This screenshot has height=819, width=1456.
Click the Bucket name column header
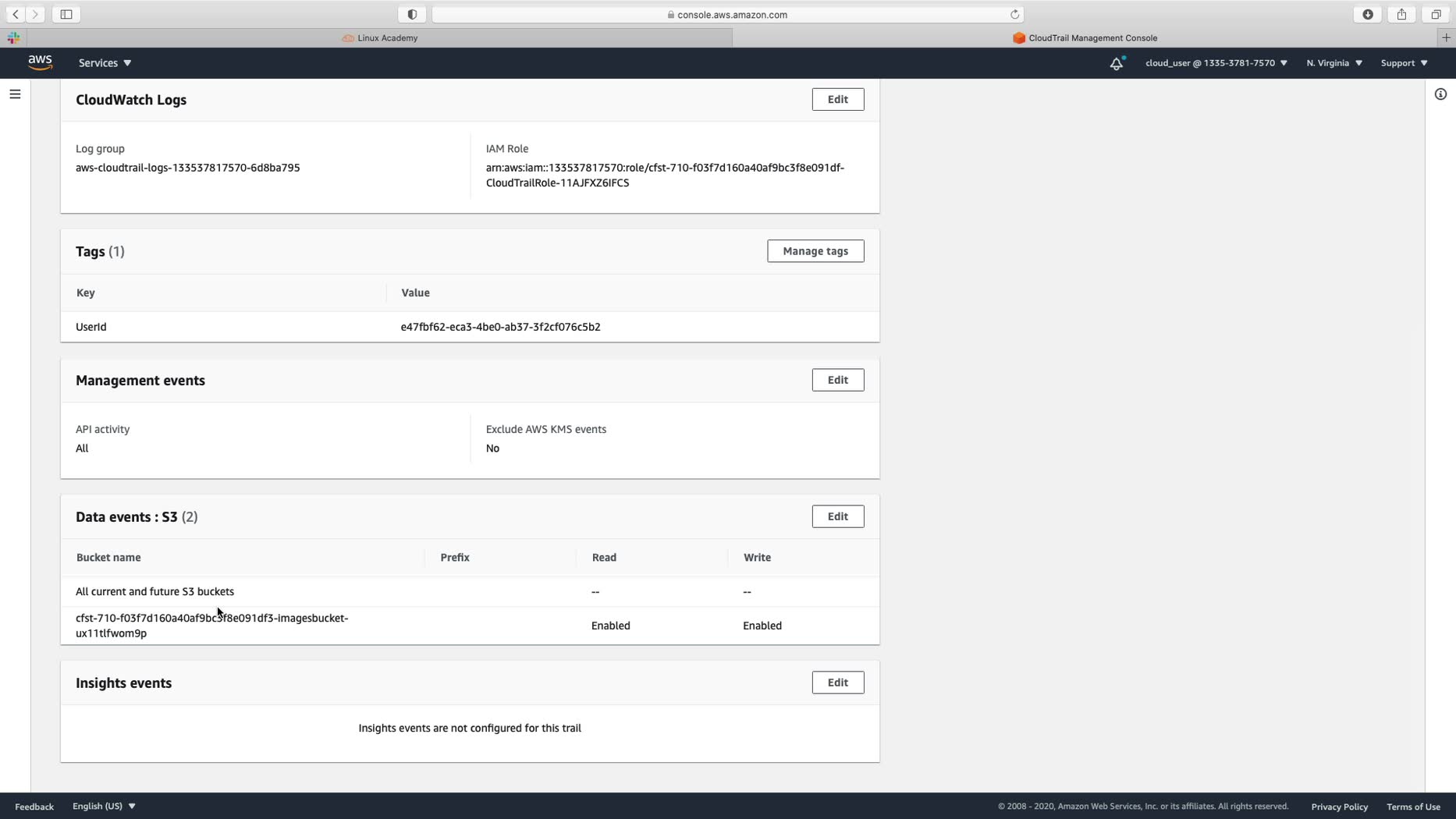108,558
